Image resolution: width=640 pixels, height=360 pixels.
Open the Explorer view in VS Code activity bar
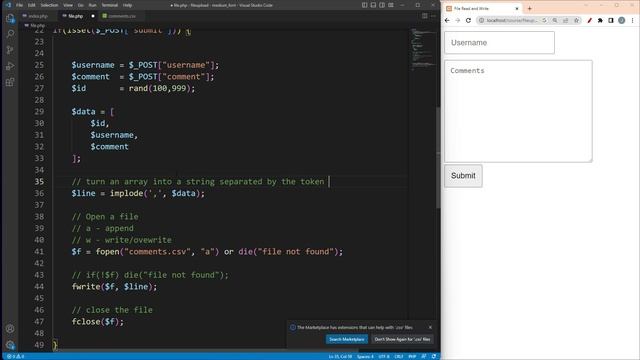(x=10, y=19)
